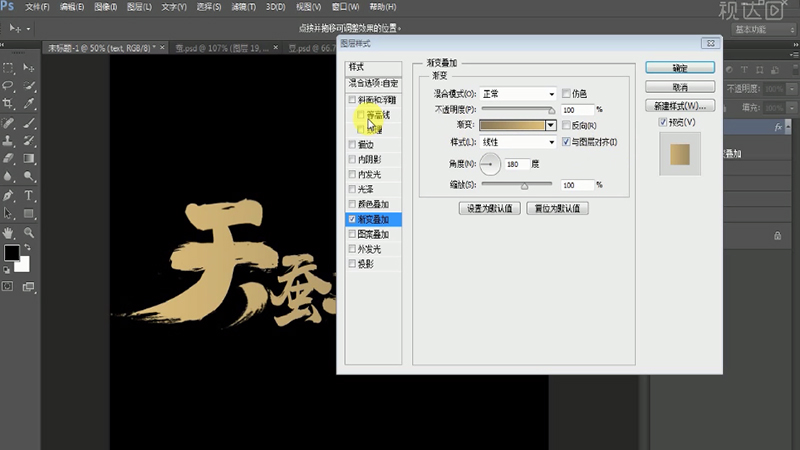Open the gradient picker dropdown arrow
Screen dimensions: 800x450
pos(551,125)
